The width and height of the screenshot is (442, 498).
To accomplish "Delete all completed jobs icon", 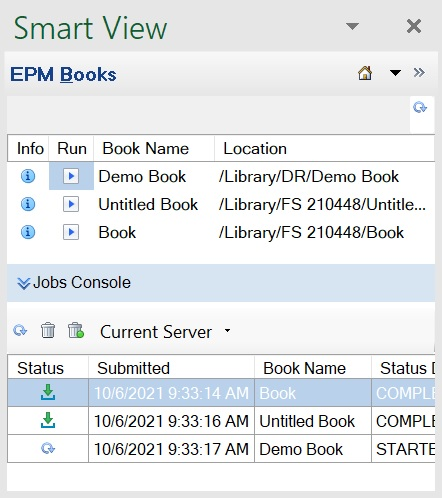I will (76, 330).
